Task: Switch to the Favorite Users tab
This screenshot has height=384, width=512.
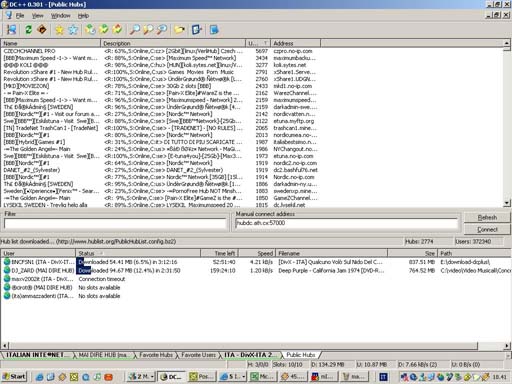Action: [x=198, y=355]
